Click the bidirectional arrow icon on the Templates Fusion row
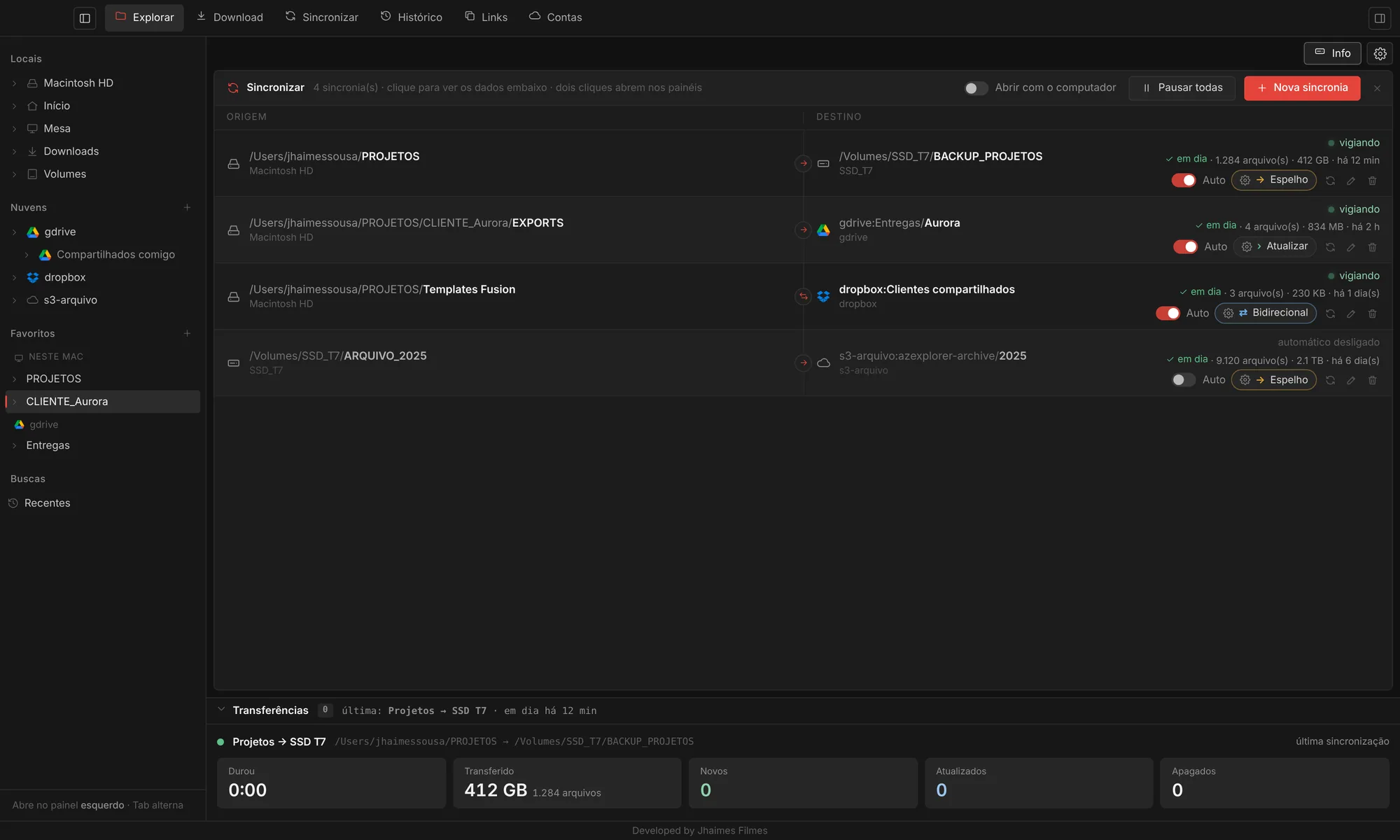 [x=804, y=296]
